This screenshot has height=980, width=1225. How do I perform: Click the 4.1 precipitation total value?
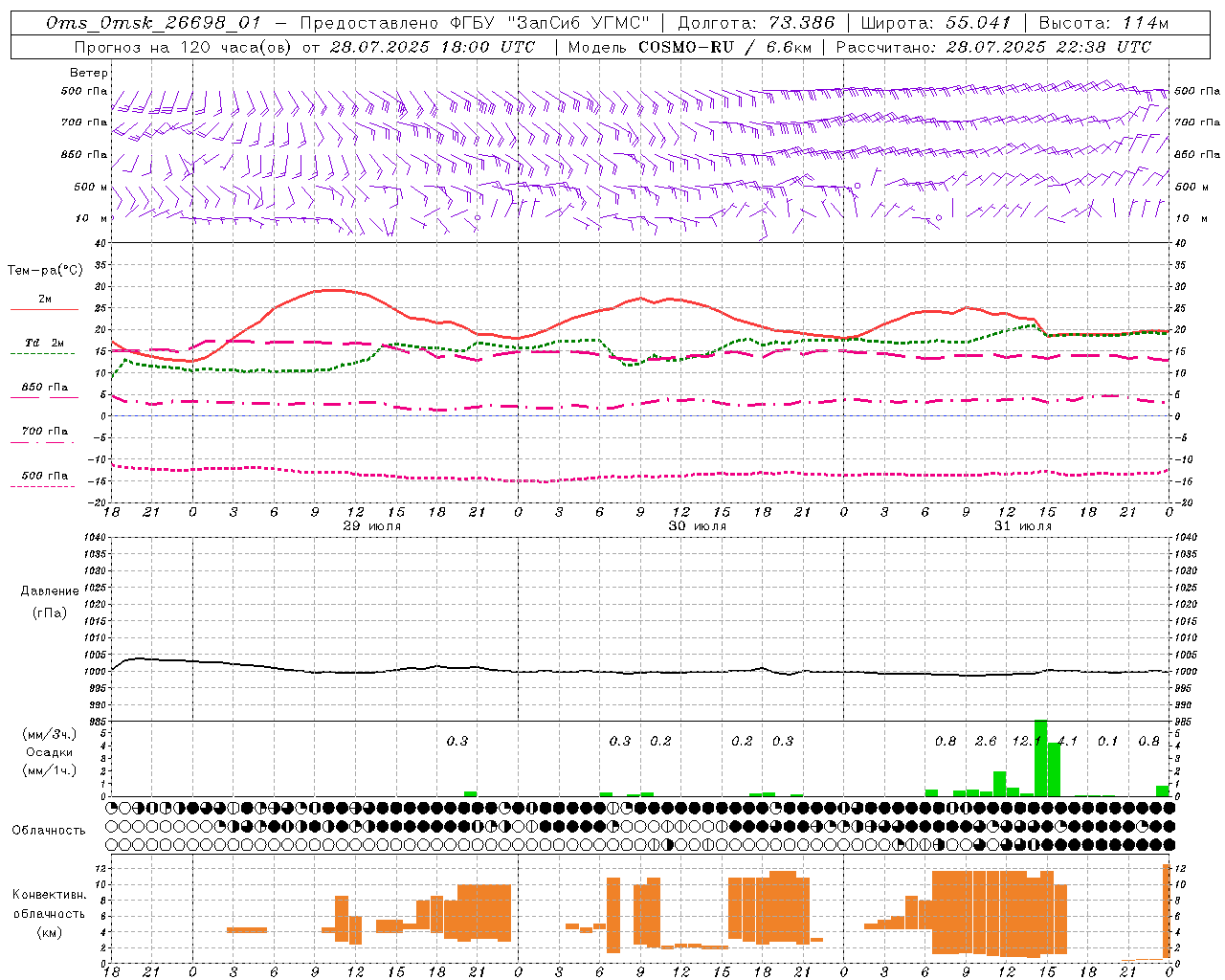(1067, 742)
